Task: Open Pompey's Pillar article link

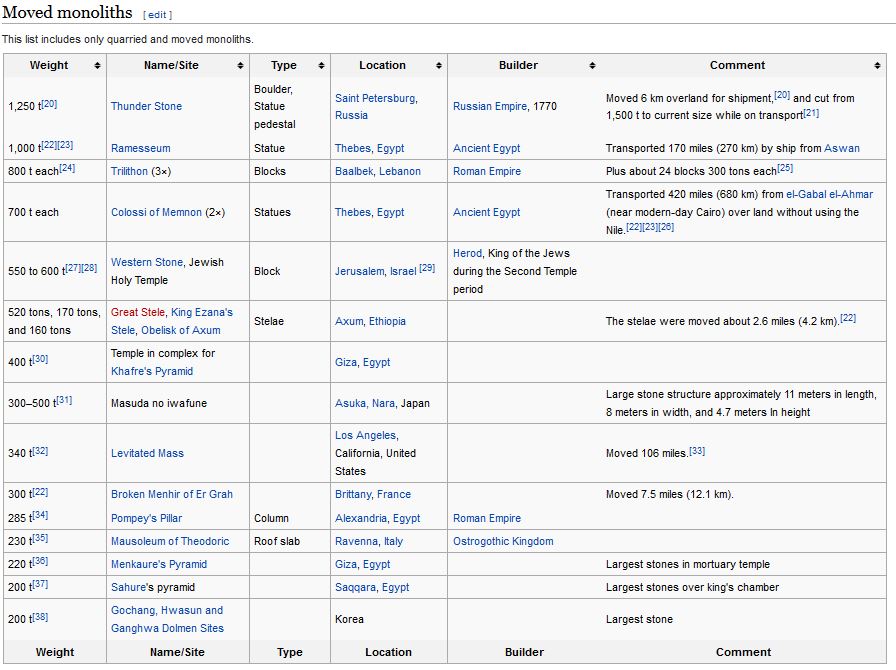Action: [146, 518]
